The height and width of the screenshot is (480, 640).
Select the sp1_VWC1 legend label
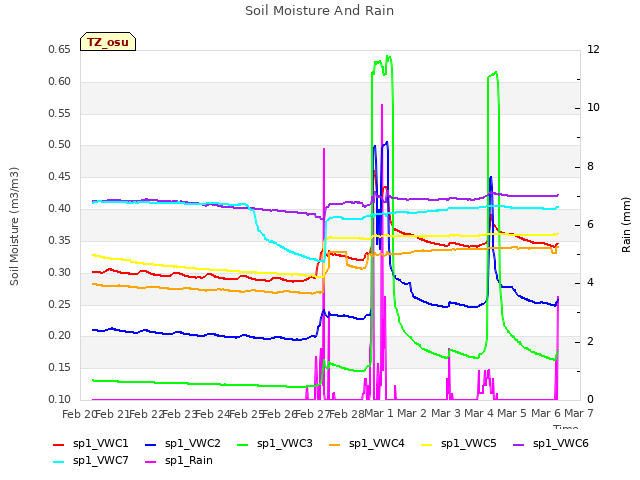100,444
